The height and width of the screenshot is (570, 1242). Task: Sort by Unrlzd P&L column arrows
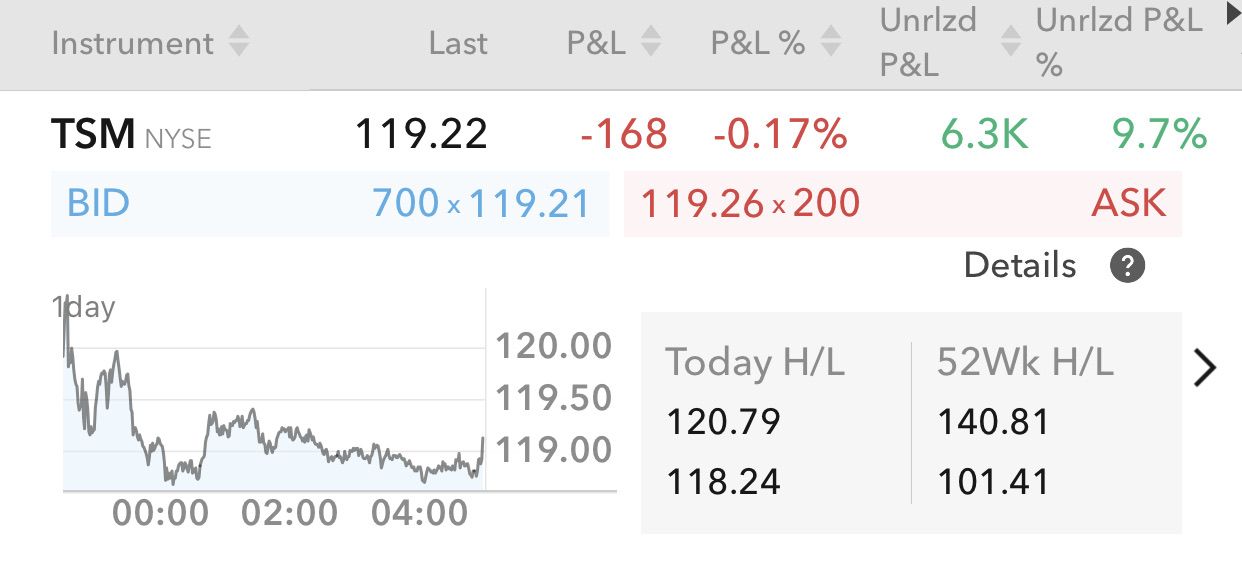[1011, 43]
